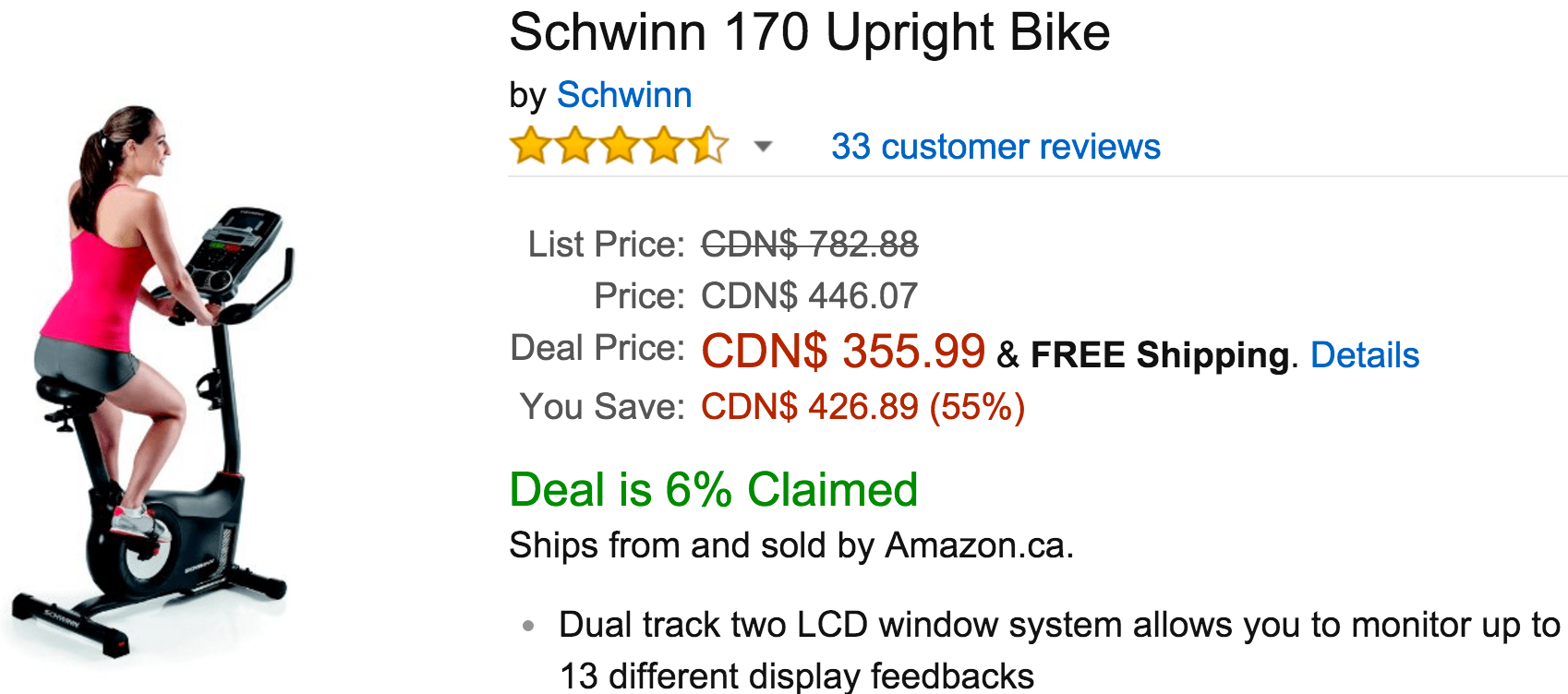Click the Ships from Amazon.ca line
Image resolution: width=1568 pixels, height=694 pixels.
click(791, 545)
